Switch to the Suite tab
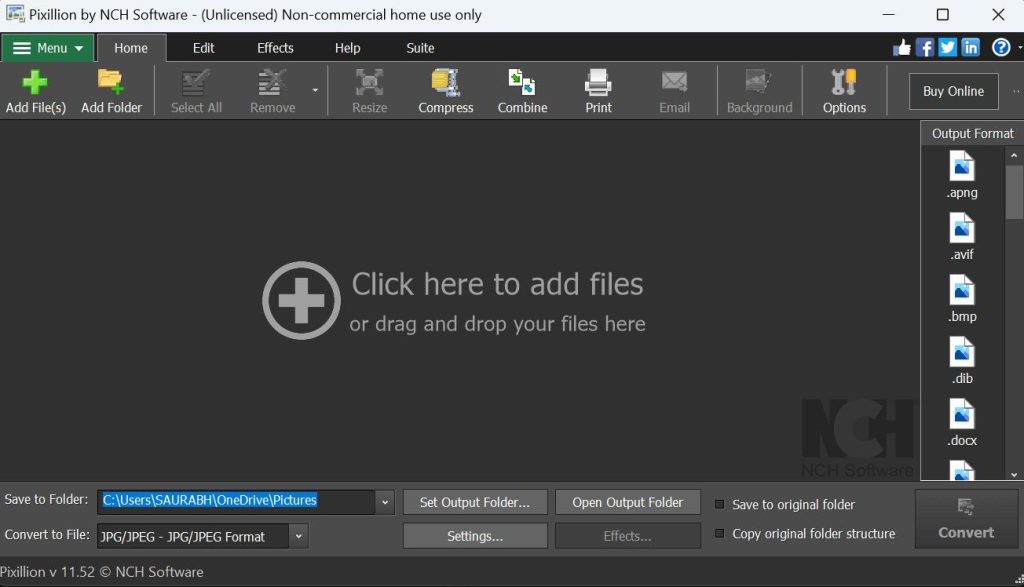 tap(420, 48)
